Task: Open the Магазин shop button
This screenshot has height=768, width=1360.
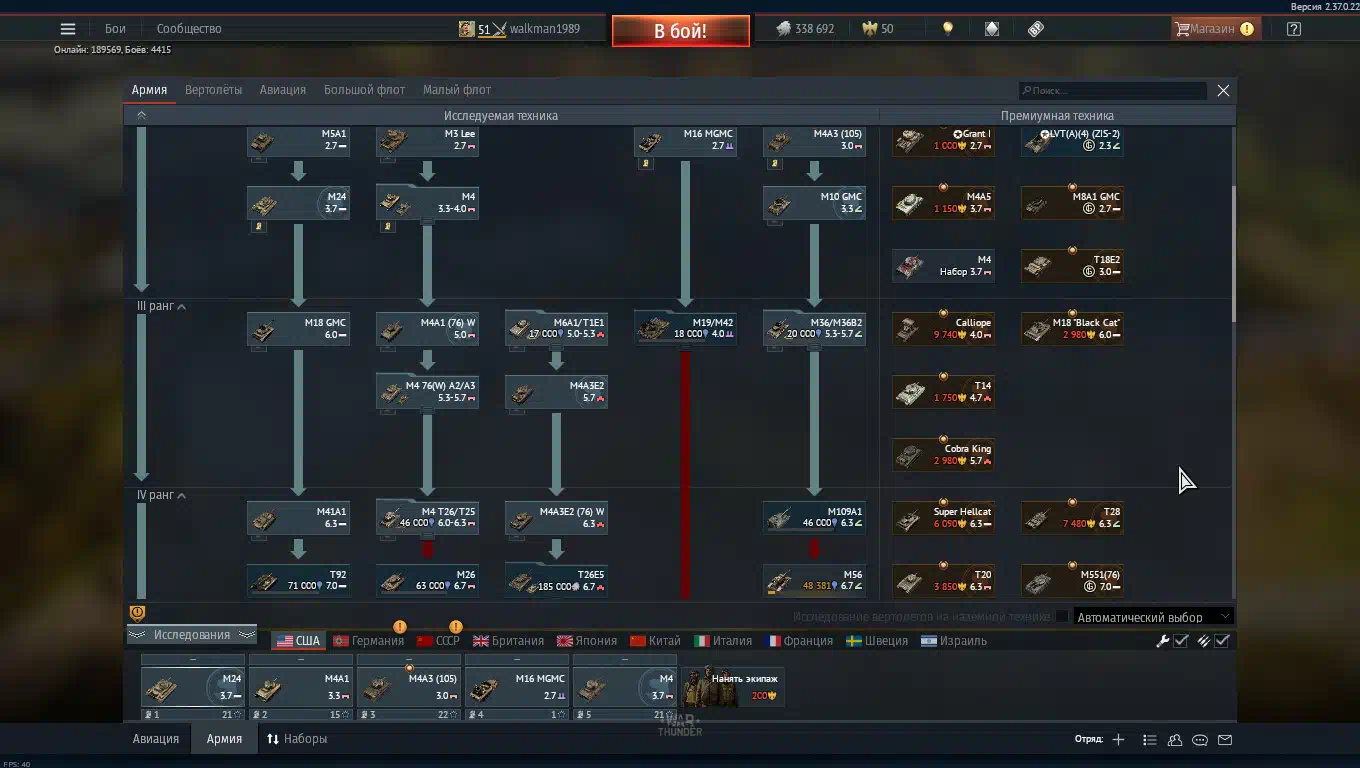Action: coord(1214,29)
